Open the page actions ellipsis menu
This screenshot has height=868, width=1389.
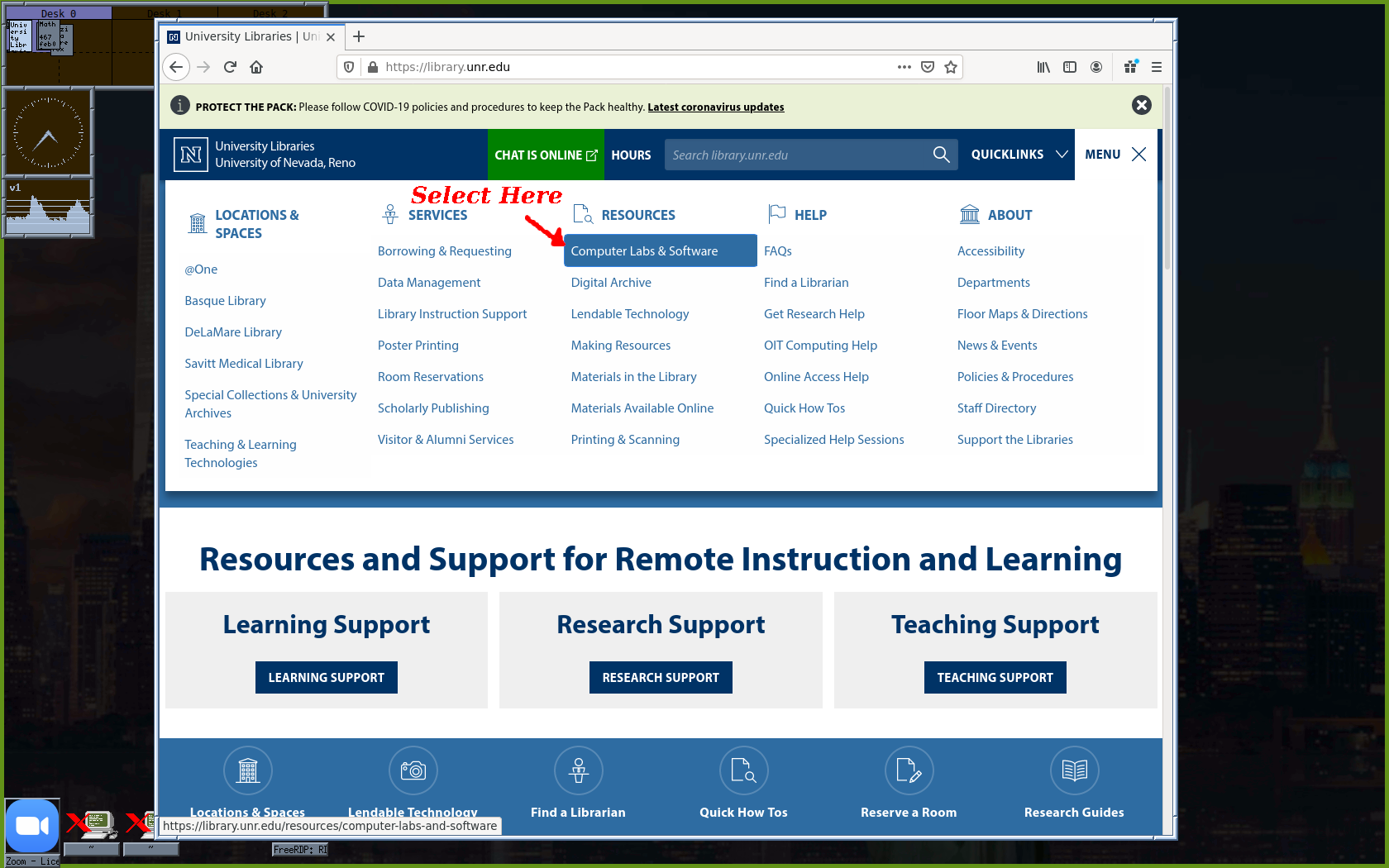pyautogui.click(x=905, y=67)
